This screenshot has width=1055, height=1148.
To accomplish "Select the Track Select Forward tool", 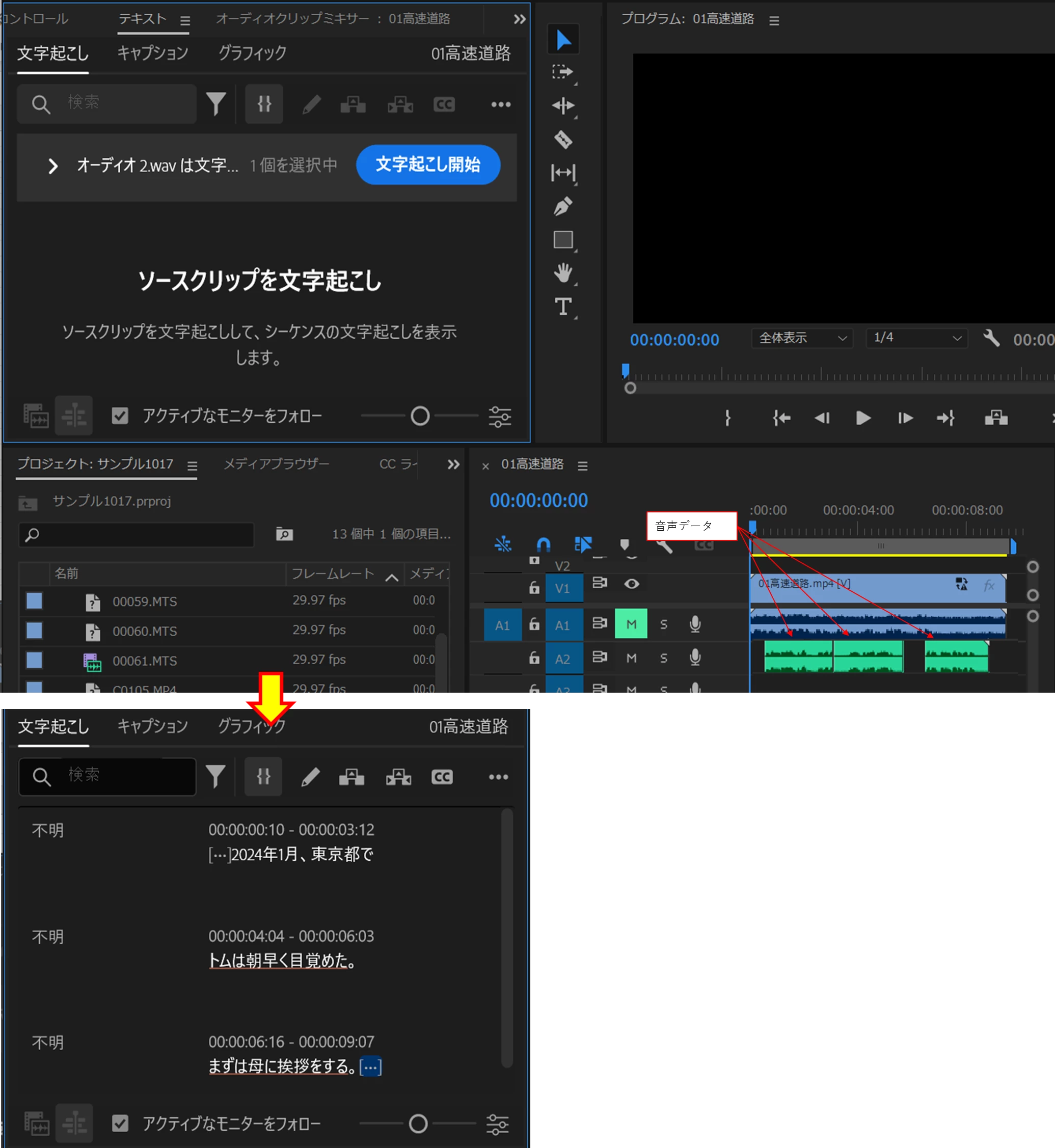I will (x=563, y=72).
